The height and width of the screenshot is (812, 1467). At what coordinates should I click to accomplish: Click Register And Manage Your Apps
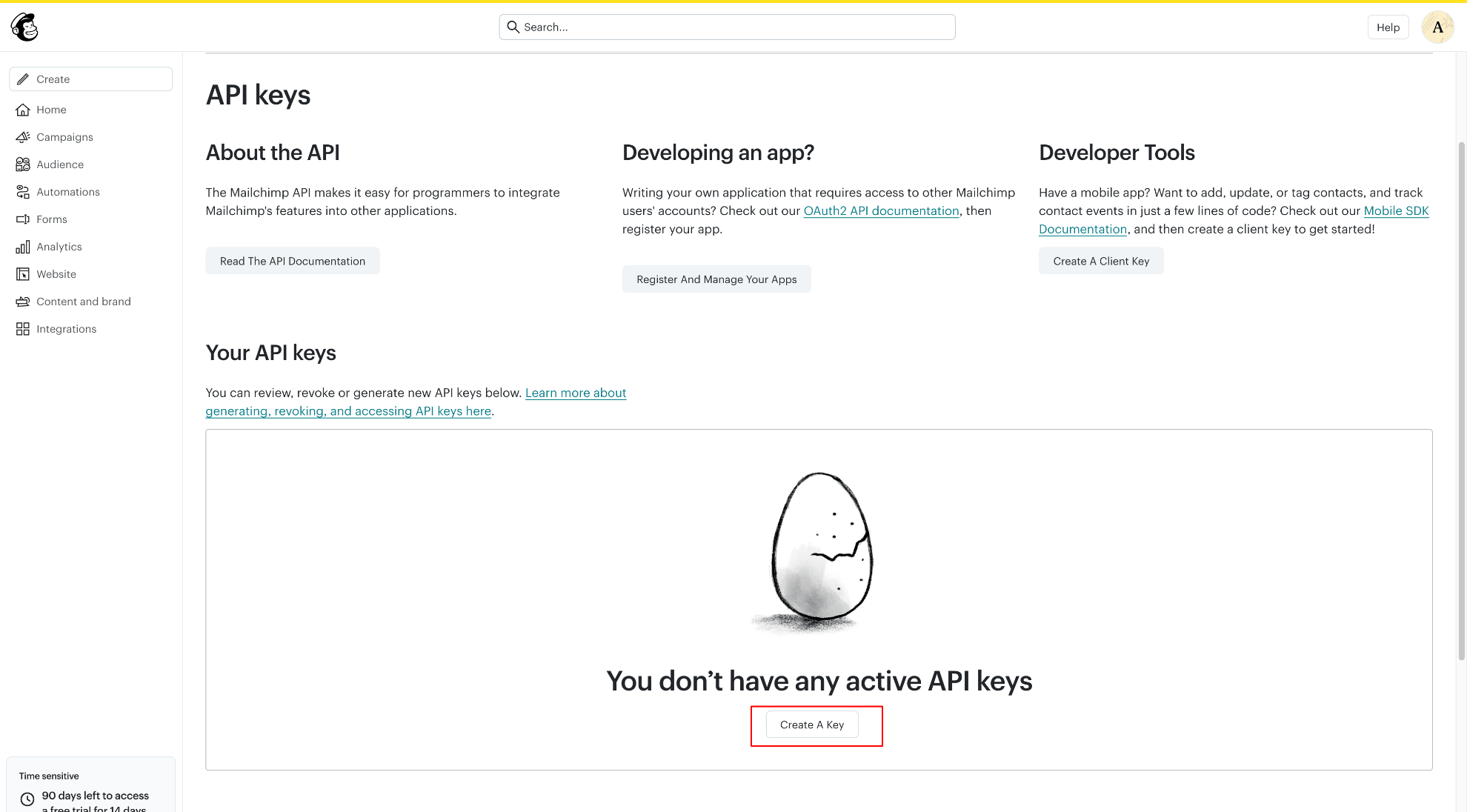716,279
